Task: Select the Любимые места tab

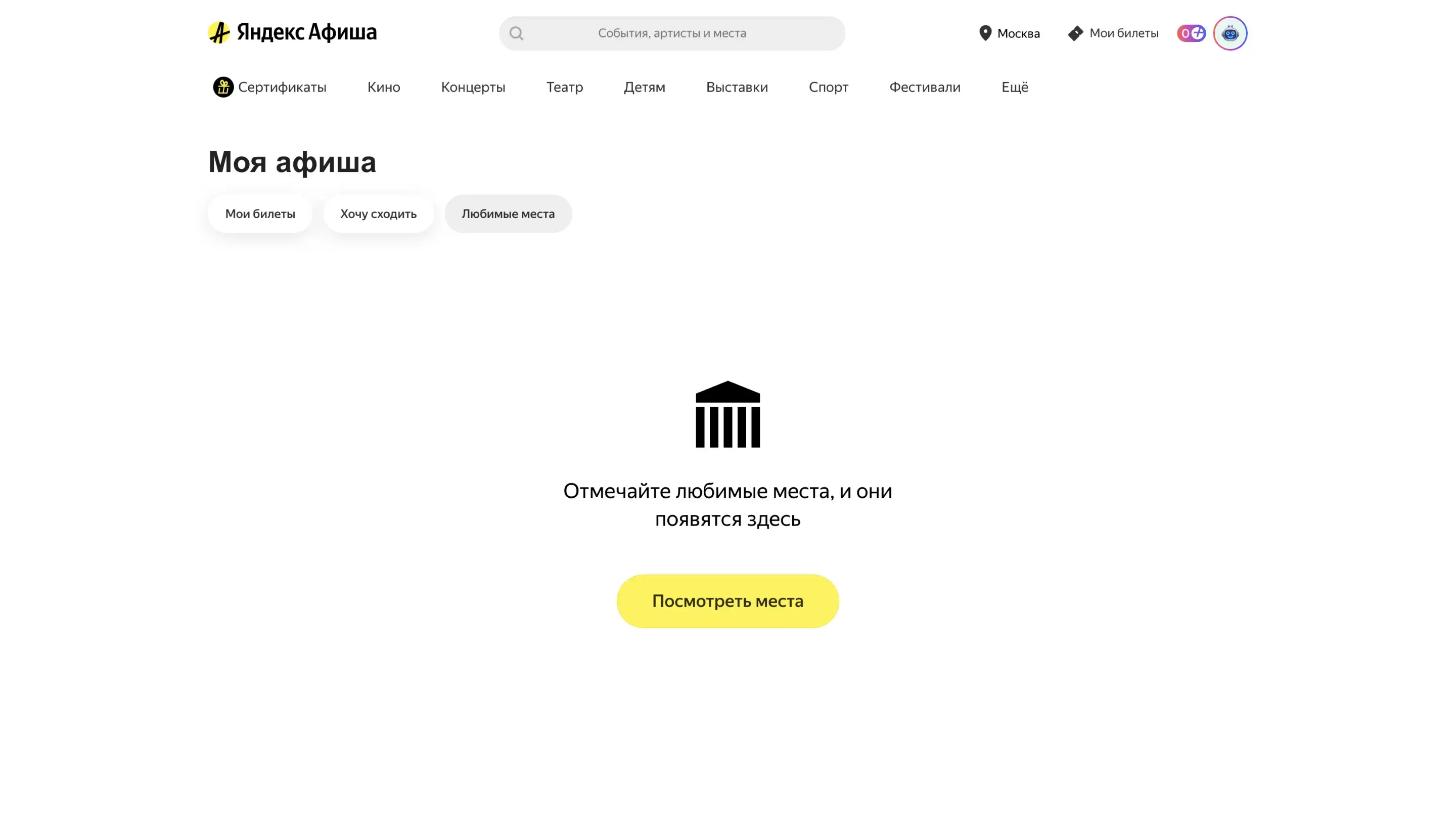Action: tap(508, 214)
